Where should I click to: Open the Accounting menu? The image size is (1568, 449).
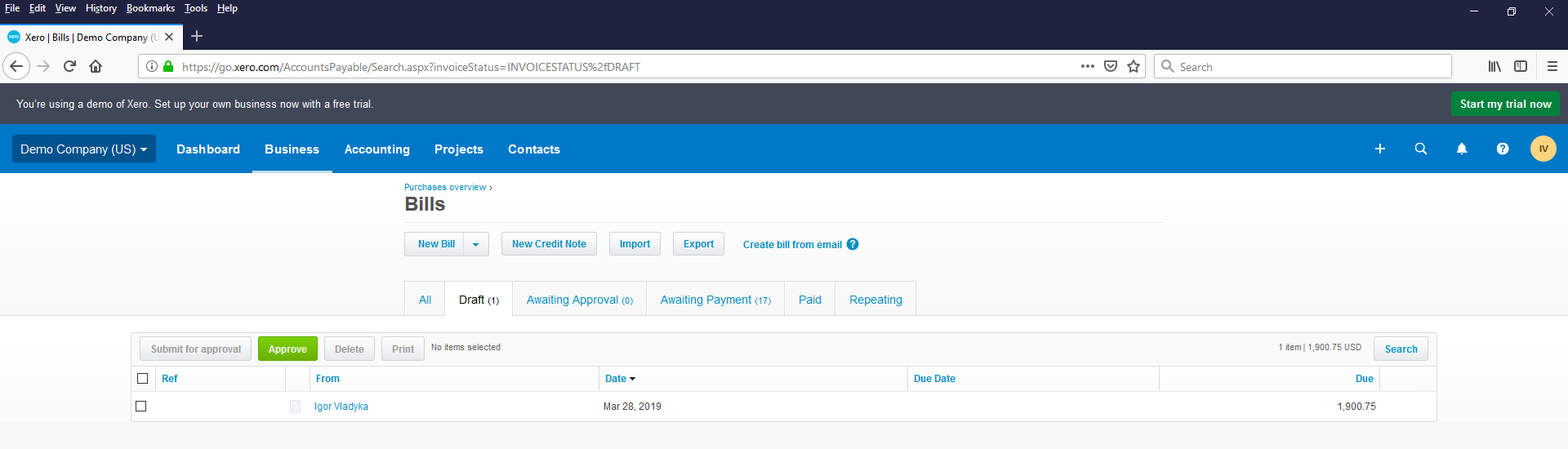(376, 149)
